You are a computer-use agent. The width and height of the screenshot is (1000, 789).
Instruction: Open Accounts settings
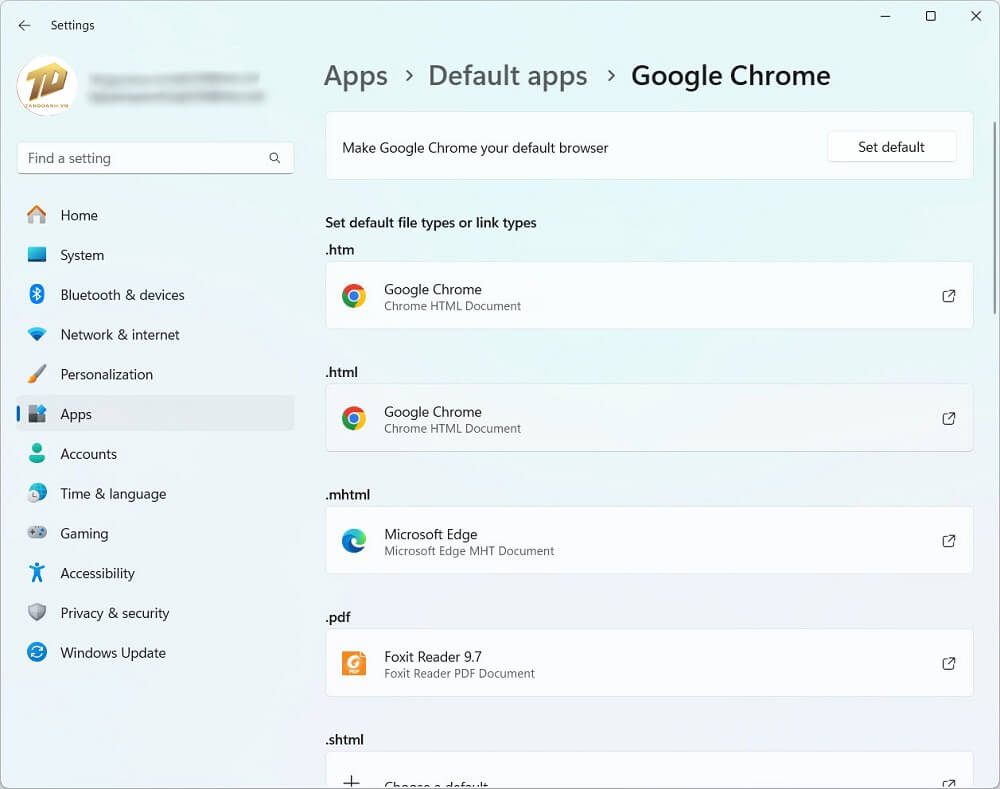click(x=155, y=453)
